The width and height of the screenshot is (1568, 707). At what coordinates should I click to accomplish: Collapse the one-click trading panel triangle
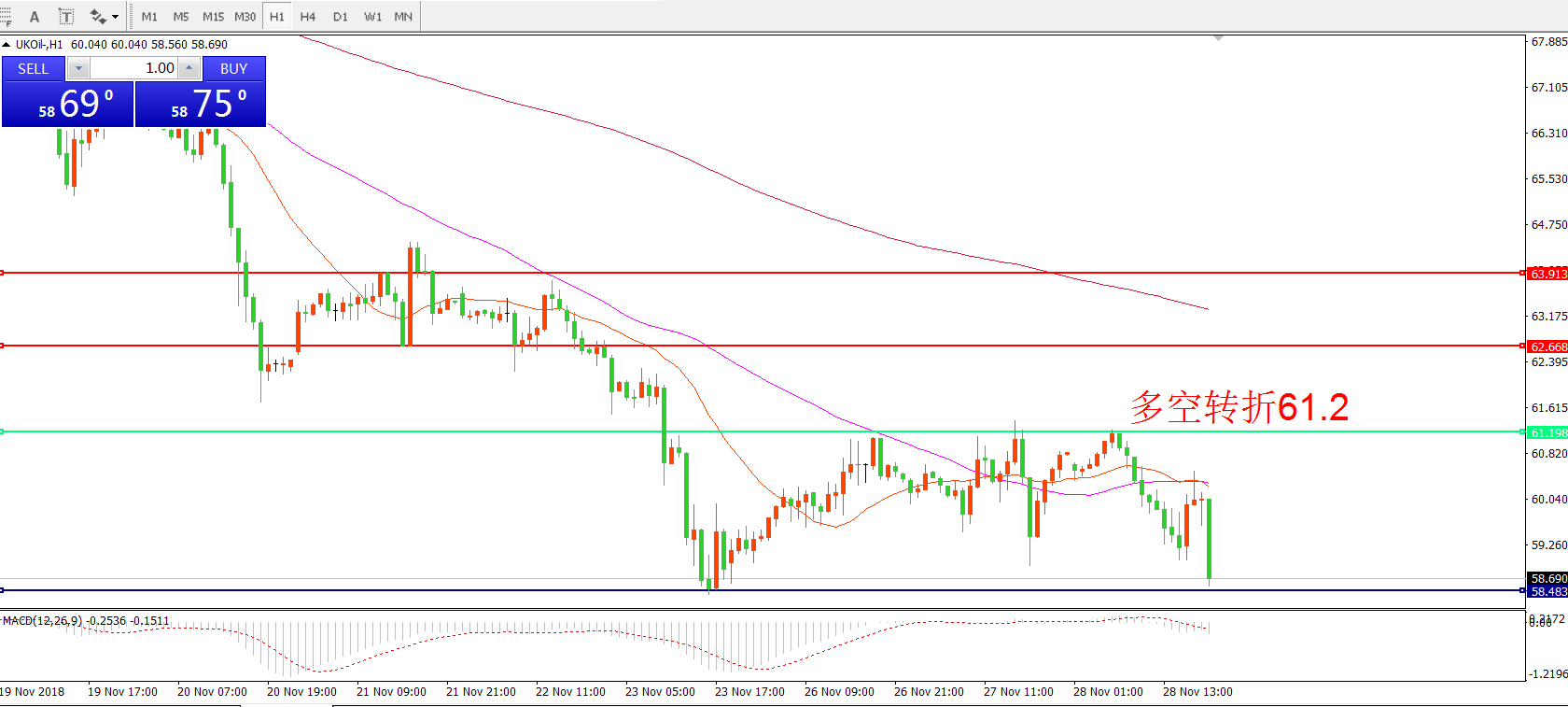(7, 45)
